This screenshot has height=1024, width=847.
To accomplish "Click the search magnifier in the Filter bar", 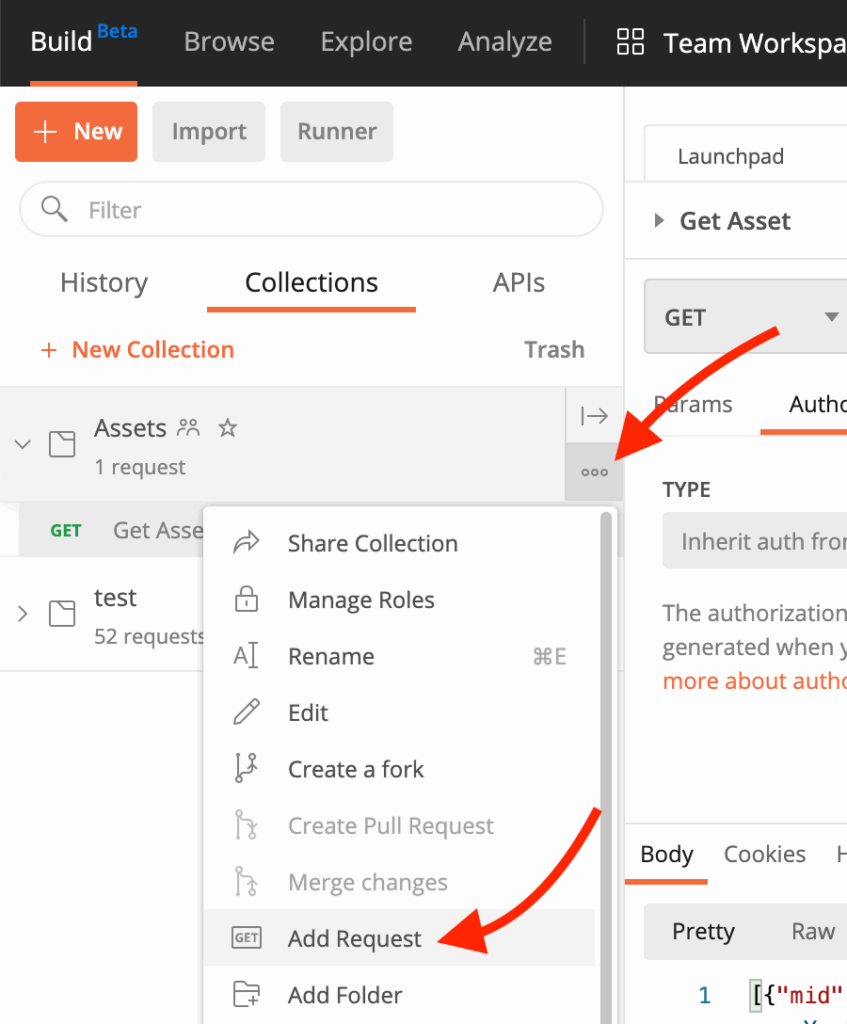I will (55, 209).
